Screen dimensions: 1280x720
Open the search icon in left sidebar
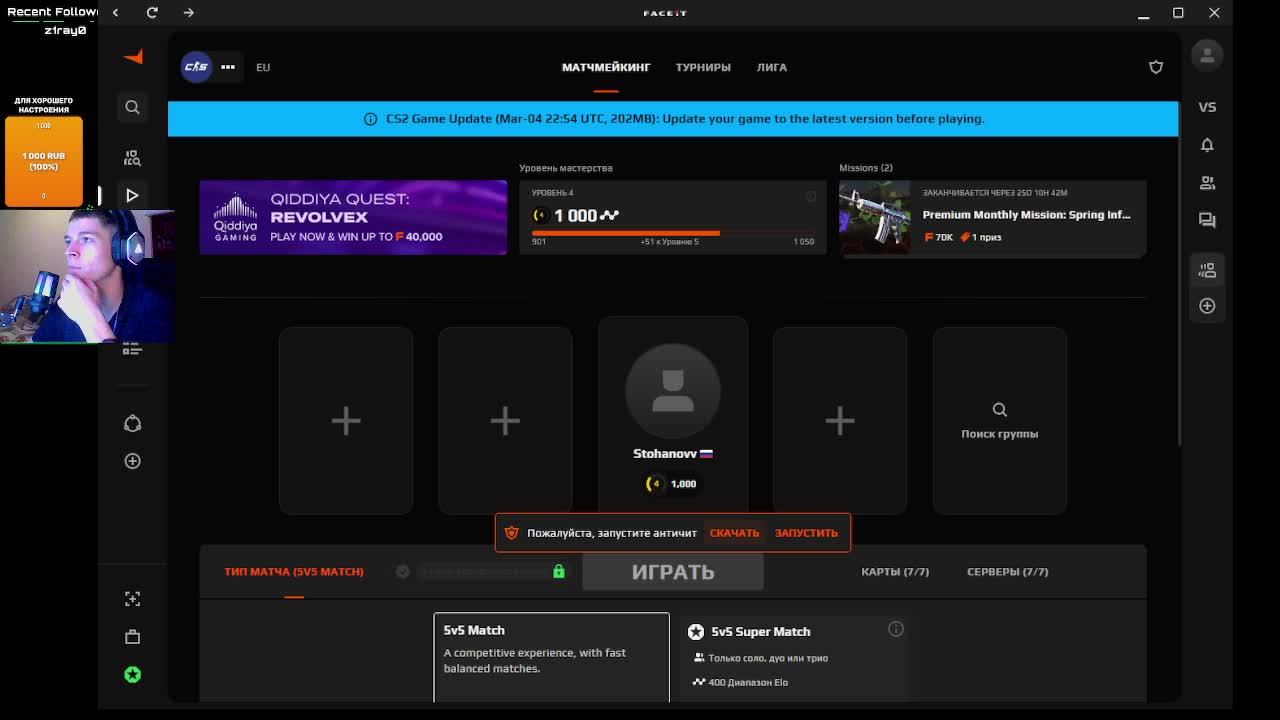(x=132, y=107)
